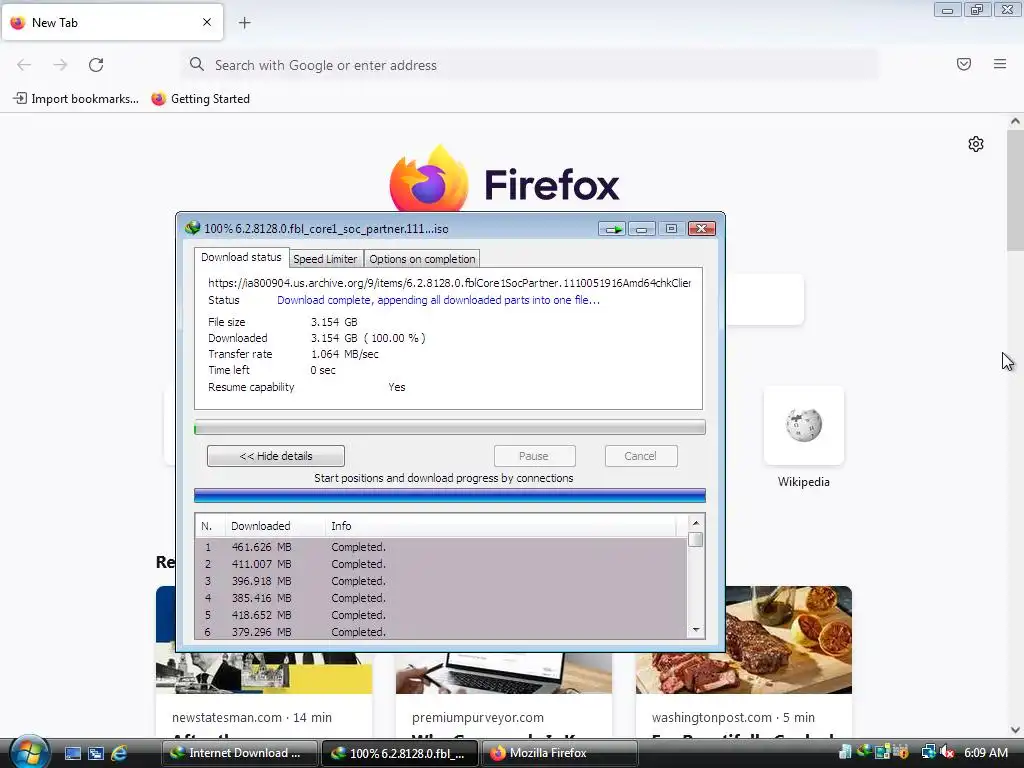The height and width of the screenshot is (768, 1024).
Task: Focus the Firefox address bar
Action: pyautogui.click(x=530, y=65)
